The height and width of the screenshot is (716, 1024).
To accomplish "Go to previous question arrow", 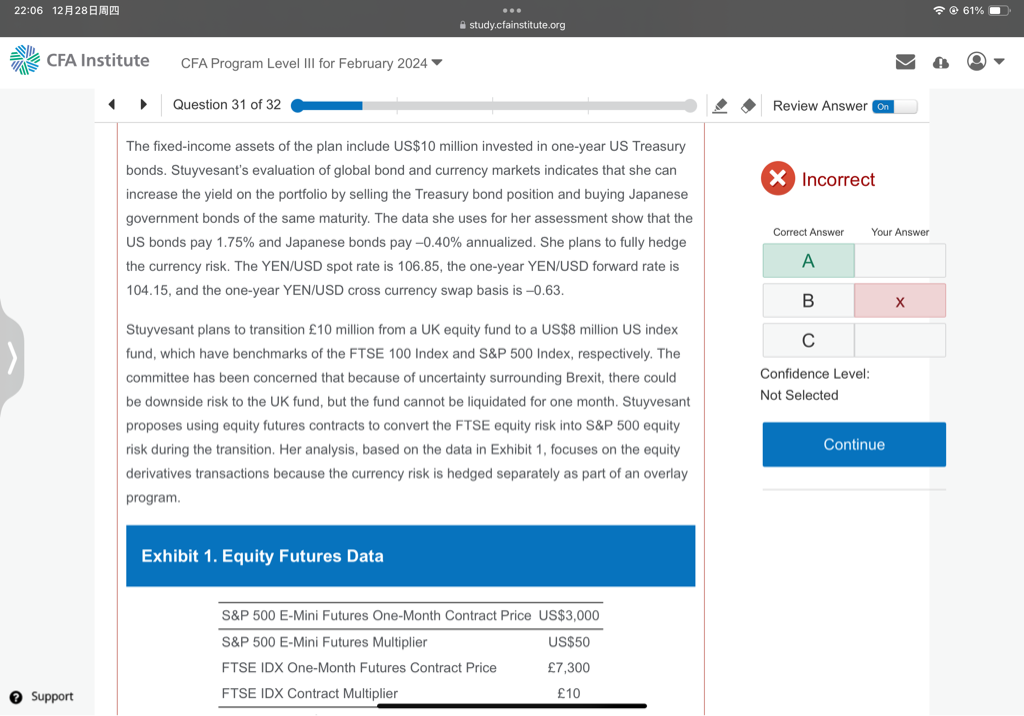I will coord(112,104).
